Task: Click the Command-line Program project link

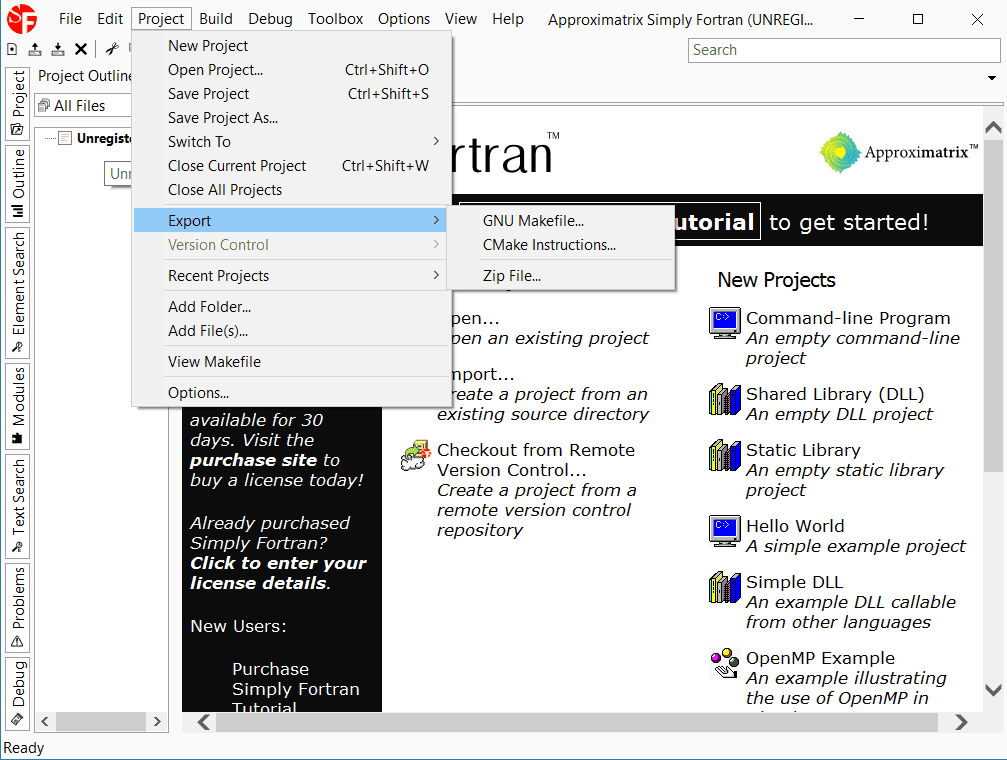Action: click(848, 318)
